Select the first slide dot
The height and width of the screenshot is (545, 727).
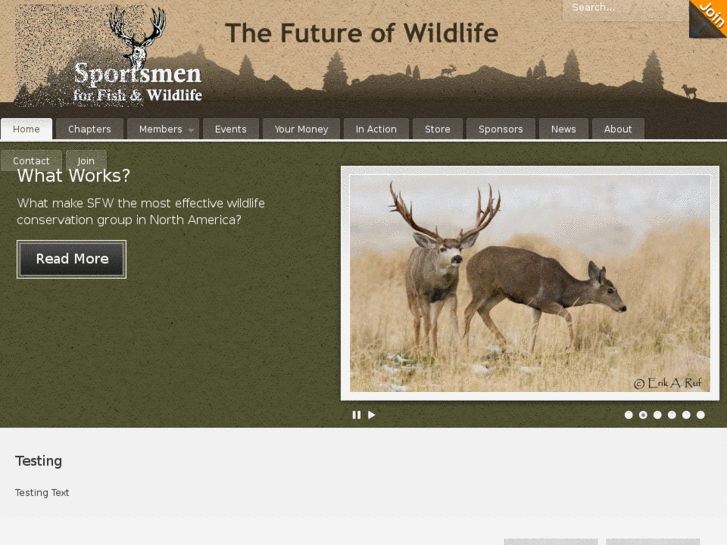(x=629, y=415)
